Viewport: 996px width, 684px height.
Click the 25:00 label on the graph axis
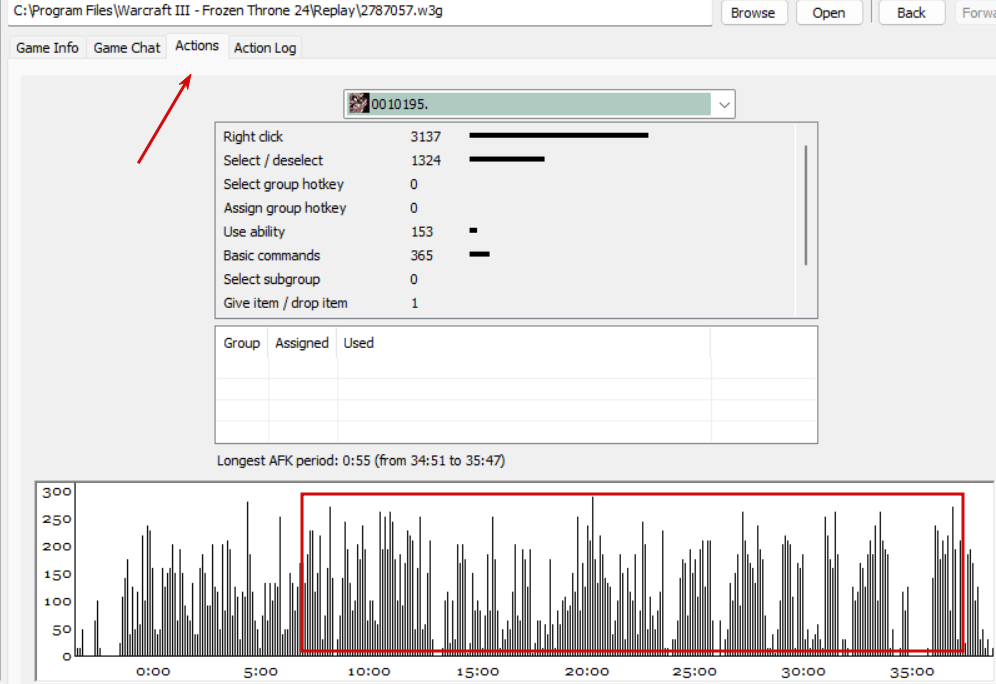pyautogui.click(x=695, y=672)
